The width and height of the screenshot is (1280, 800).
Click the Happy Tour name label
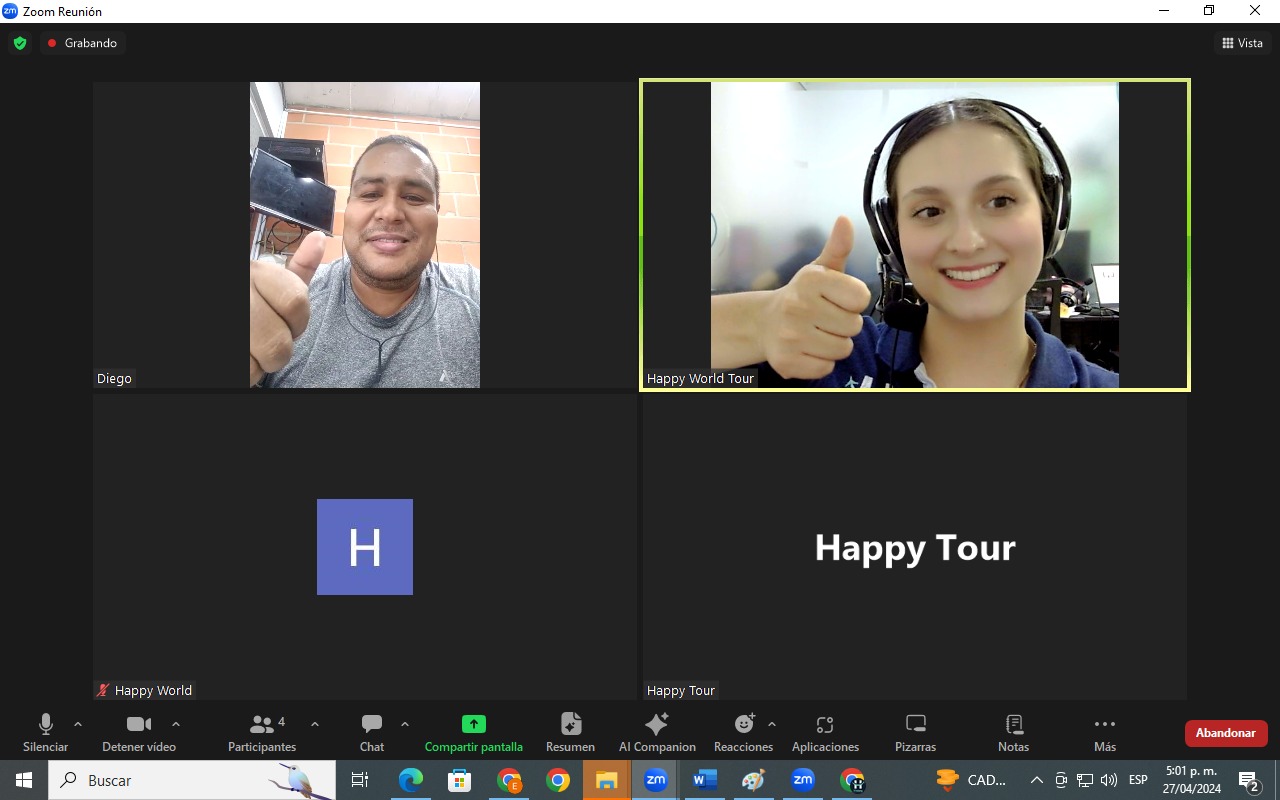pyautogui.click(x=681, y=690)
